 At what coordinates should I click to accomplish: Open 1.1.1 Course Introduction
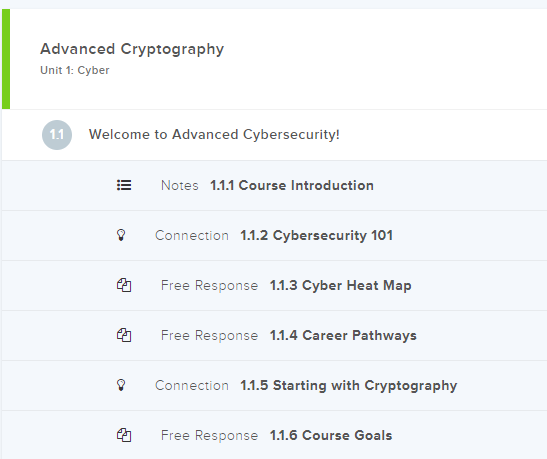click(292, 185)
